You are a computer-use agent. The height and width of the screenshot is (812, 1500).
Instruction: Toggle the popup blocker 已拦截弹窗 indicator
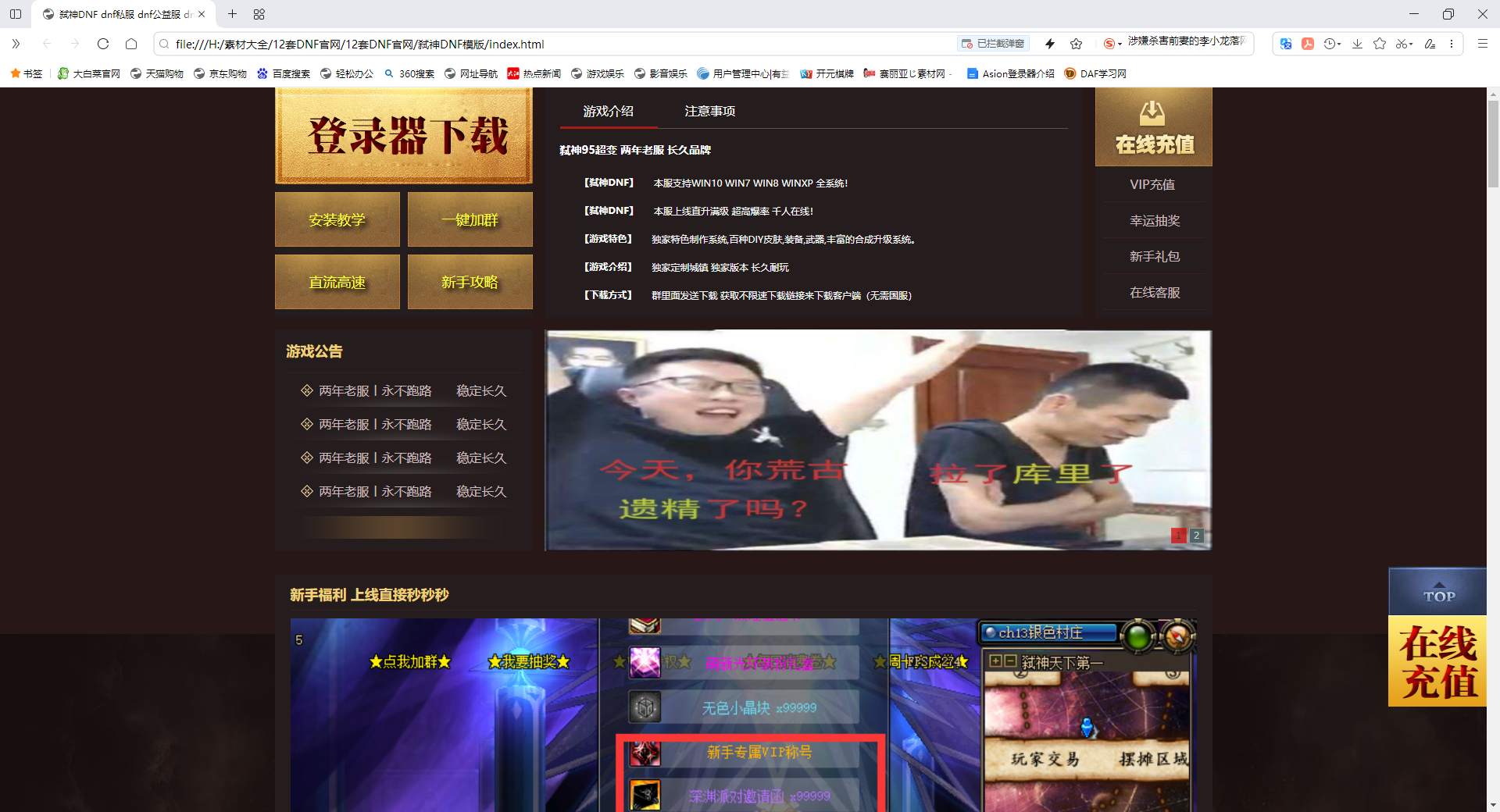coord(994,44)
